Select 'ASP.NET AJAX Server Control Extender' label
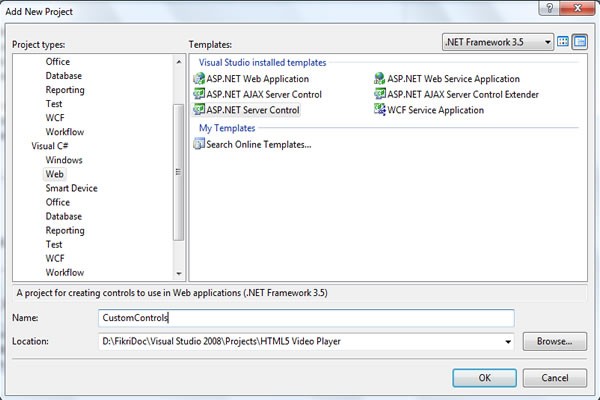The image size is (600, 400). click(463, 95)
